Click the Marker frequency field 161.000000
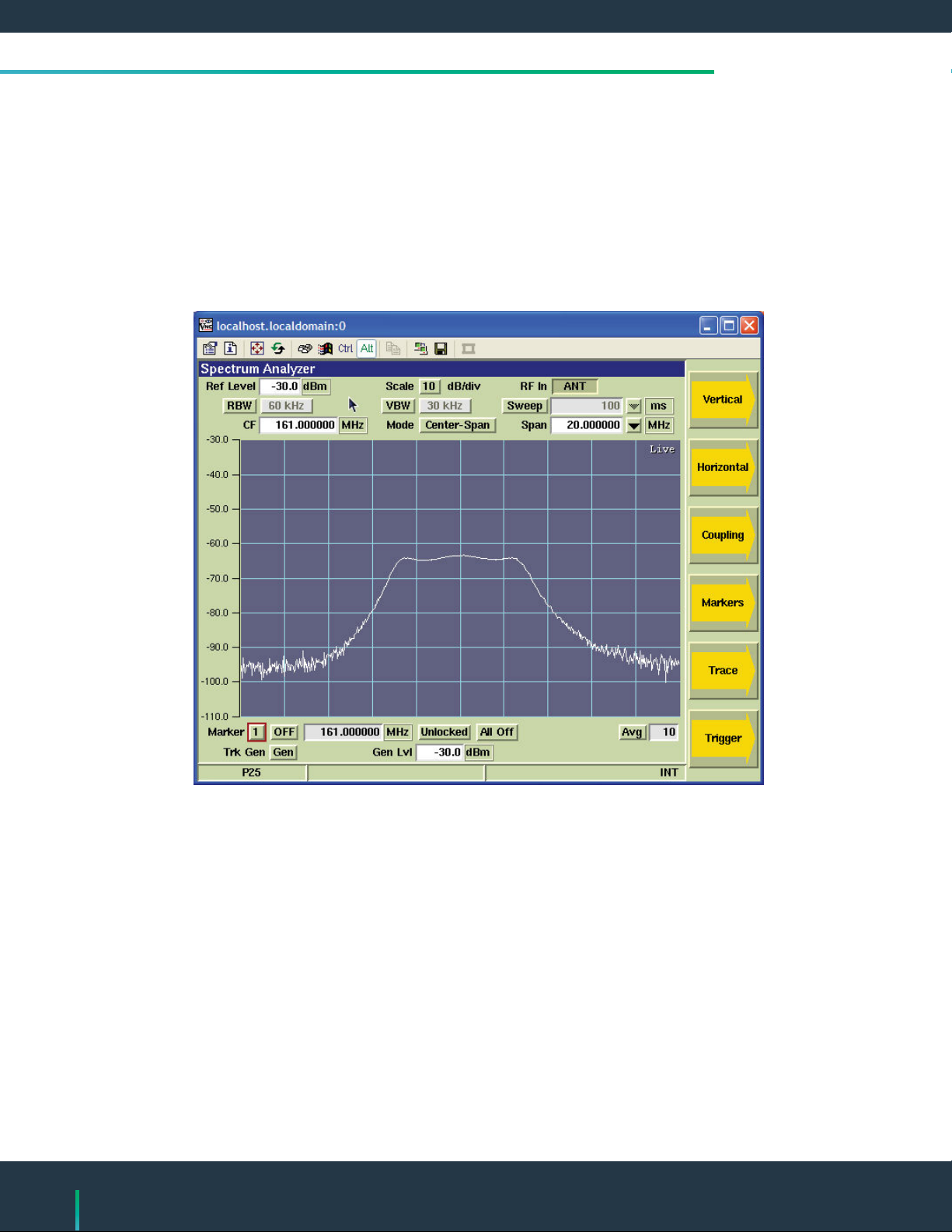This screenshot has height=1232, width=952. 343,732
